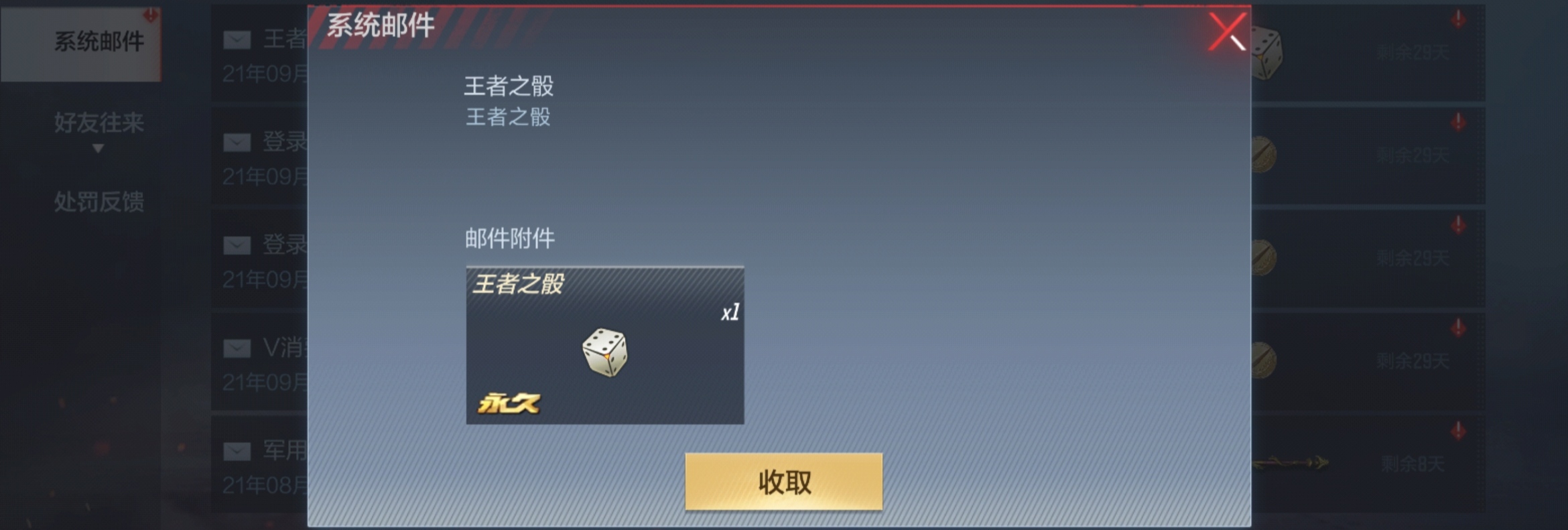
Task: Close the 系统邮件 dialog with red X
Action: pyautogui.click(x=1227, y=31)
